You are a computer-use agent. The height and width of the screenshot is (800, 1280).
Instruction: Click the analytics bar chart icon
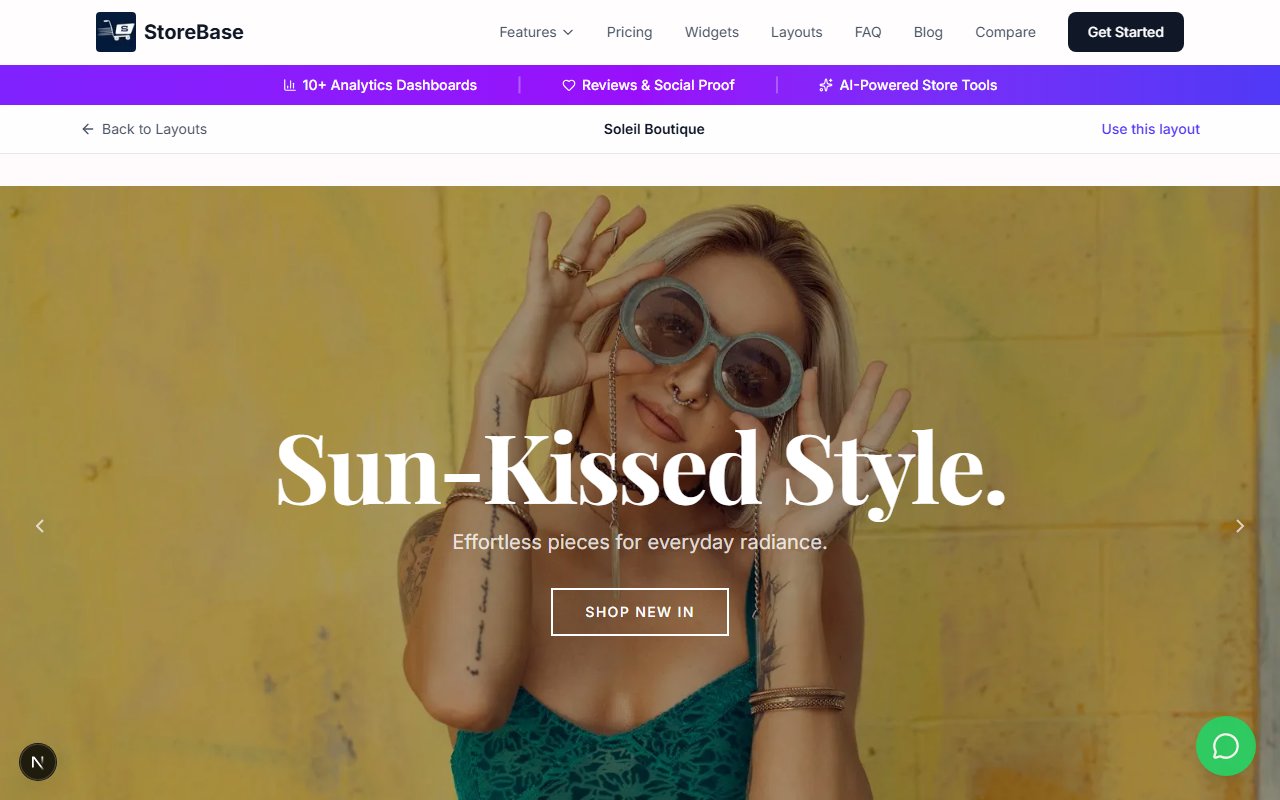coord(290,85)
